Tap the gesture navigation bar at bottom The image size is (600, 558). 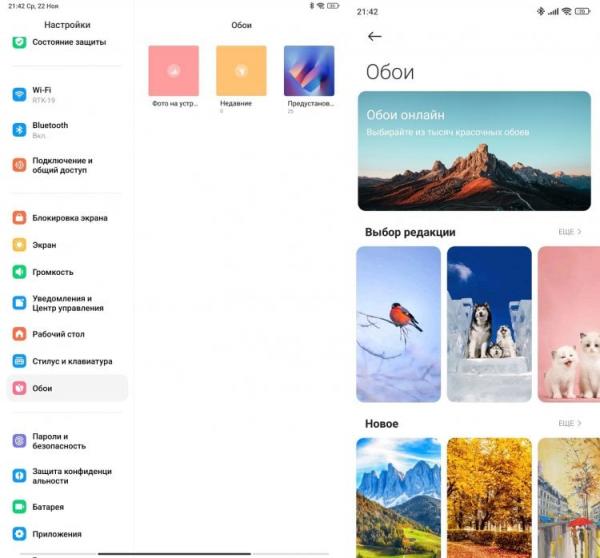(174, 553)
